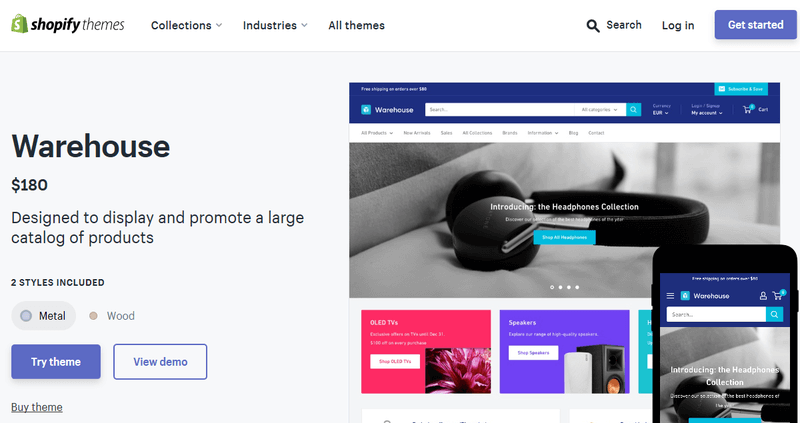800x423 pixels.
Task: Click the Shopify bag logo icon
Action: [x=19, y=24]
